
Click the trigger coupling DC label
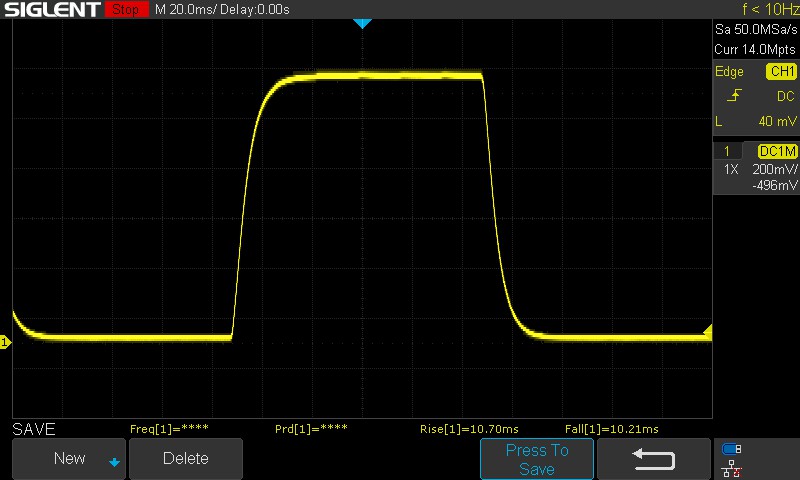pyautogui.click(x=786, y=96)
